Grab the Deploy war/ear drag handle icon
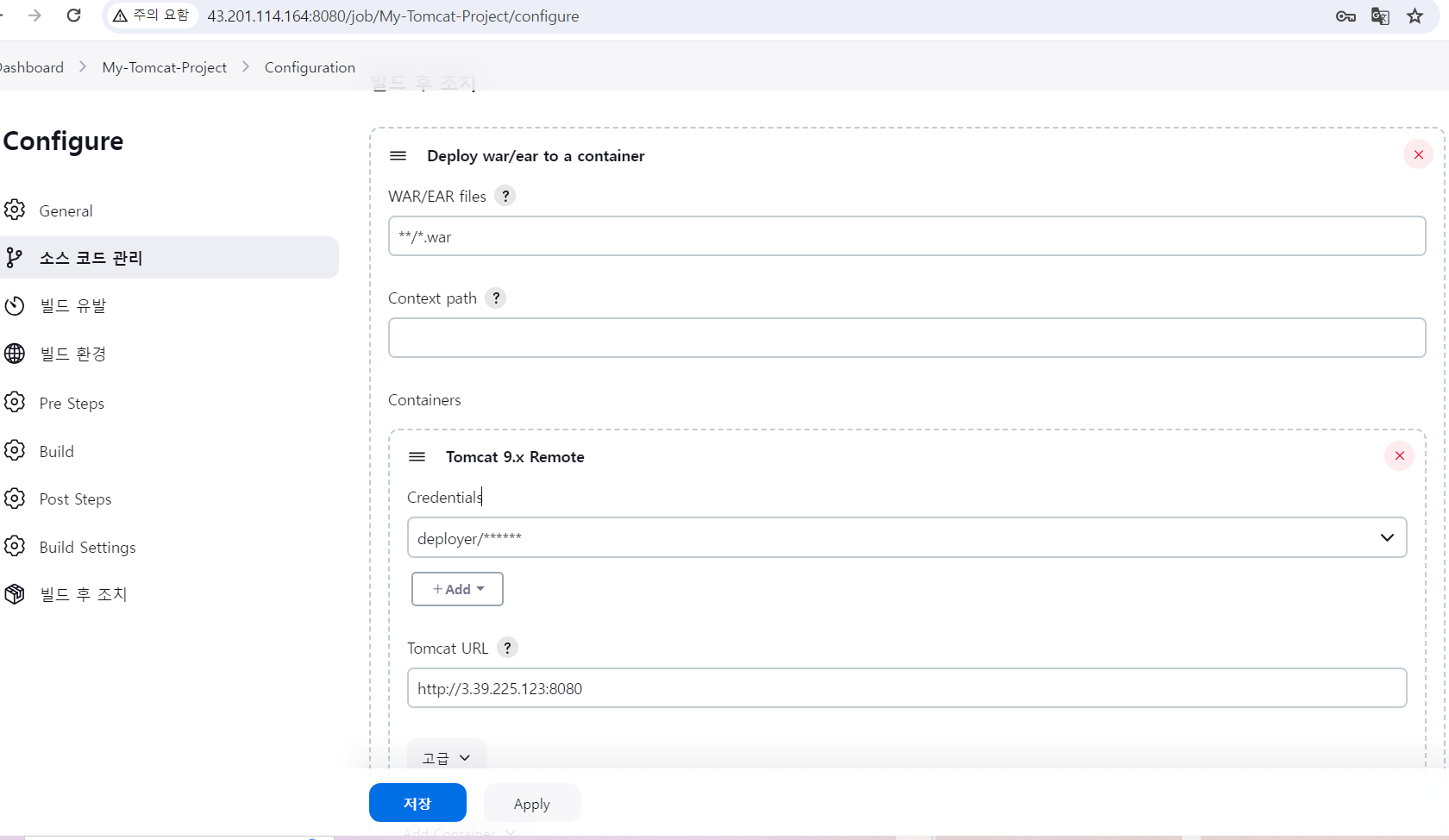 coord(398,156)
